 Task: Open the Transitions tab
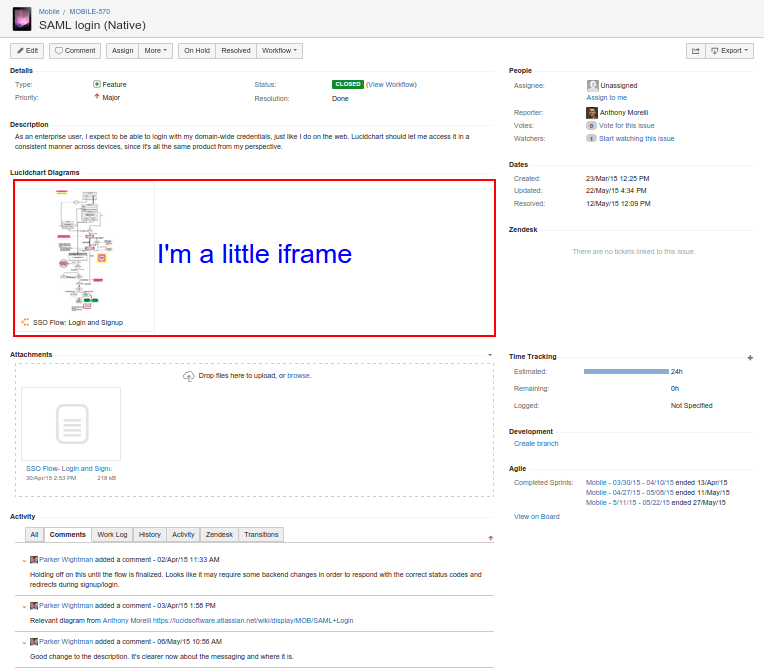point(261,535)
